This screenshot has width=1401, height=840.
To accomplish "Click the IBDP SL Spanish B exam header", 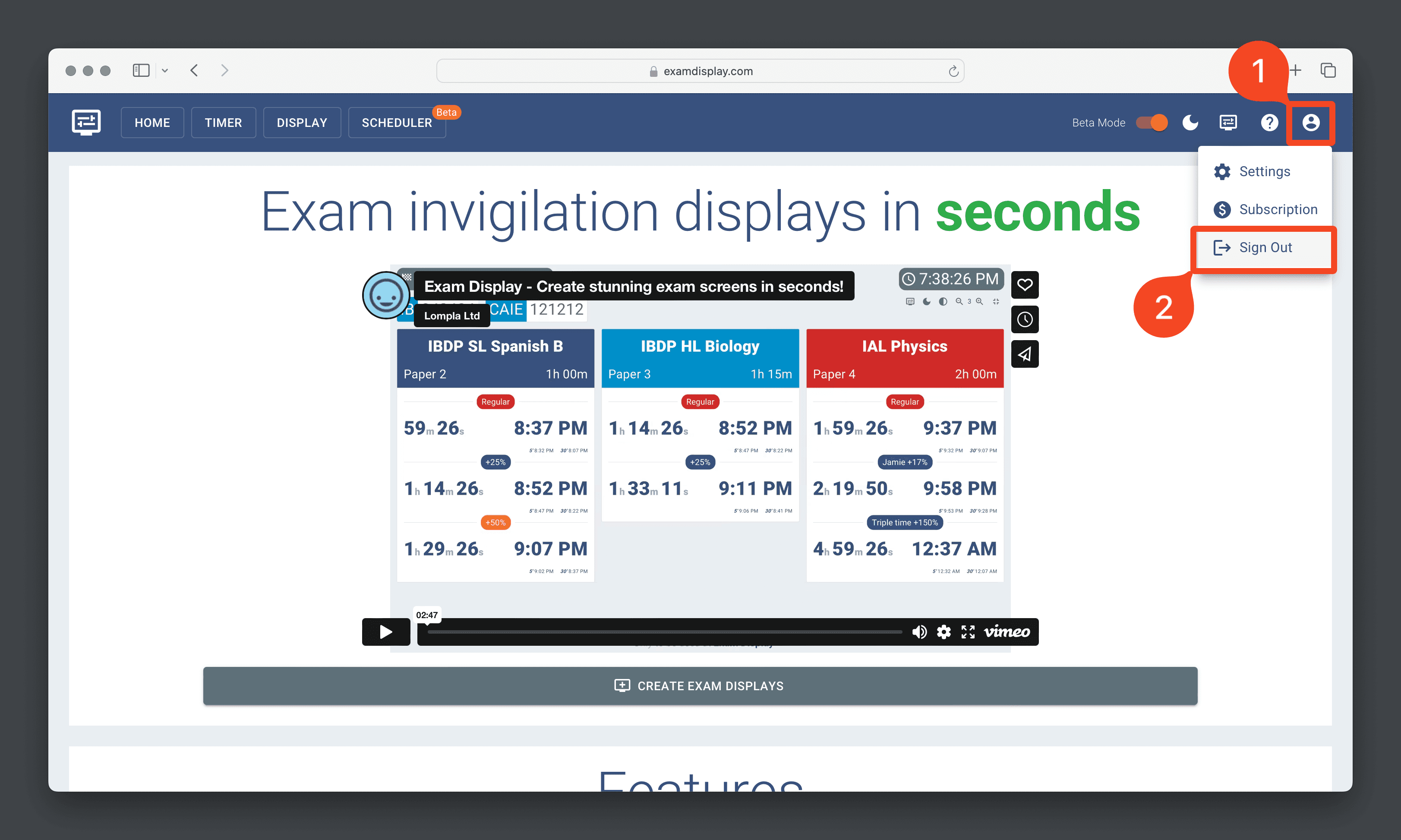I will (495, 358).
